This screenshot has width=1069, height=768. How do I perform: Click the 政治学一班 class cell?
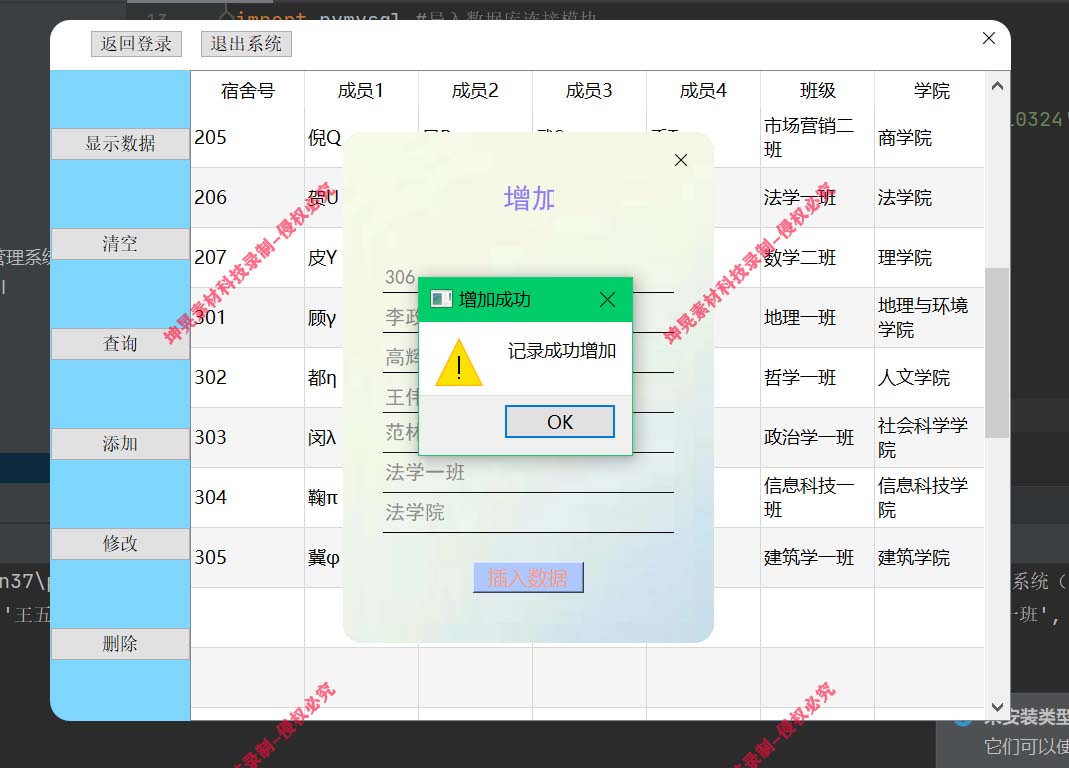pyautogui.click(x=817, y=438)
